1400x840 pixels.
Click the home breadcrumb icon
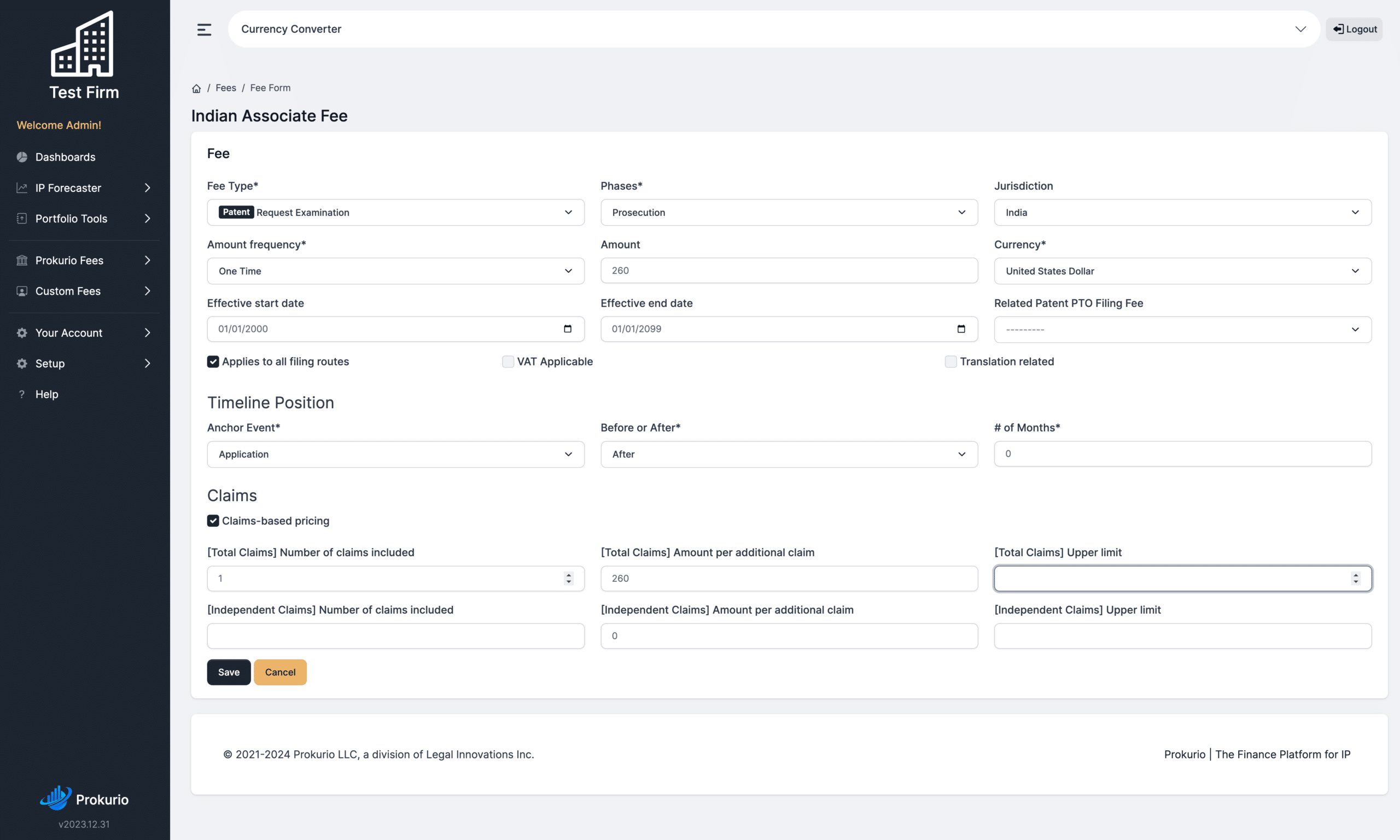click(x=196, y=88)
